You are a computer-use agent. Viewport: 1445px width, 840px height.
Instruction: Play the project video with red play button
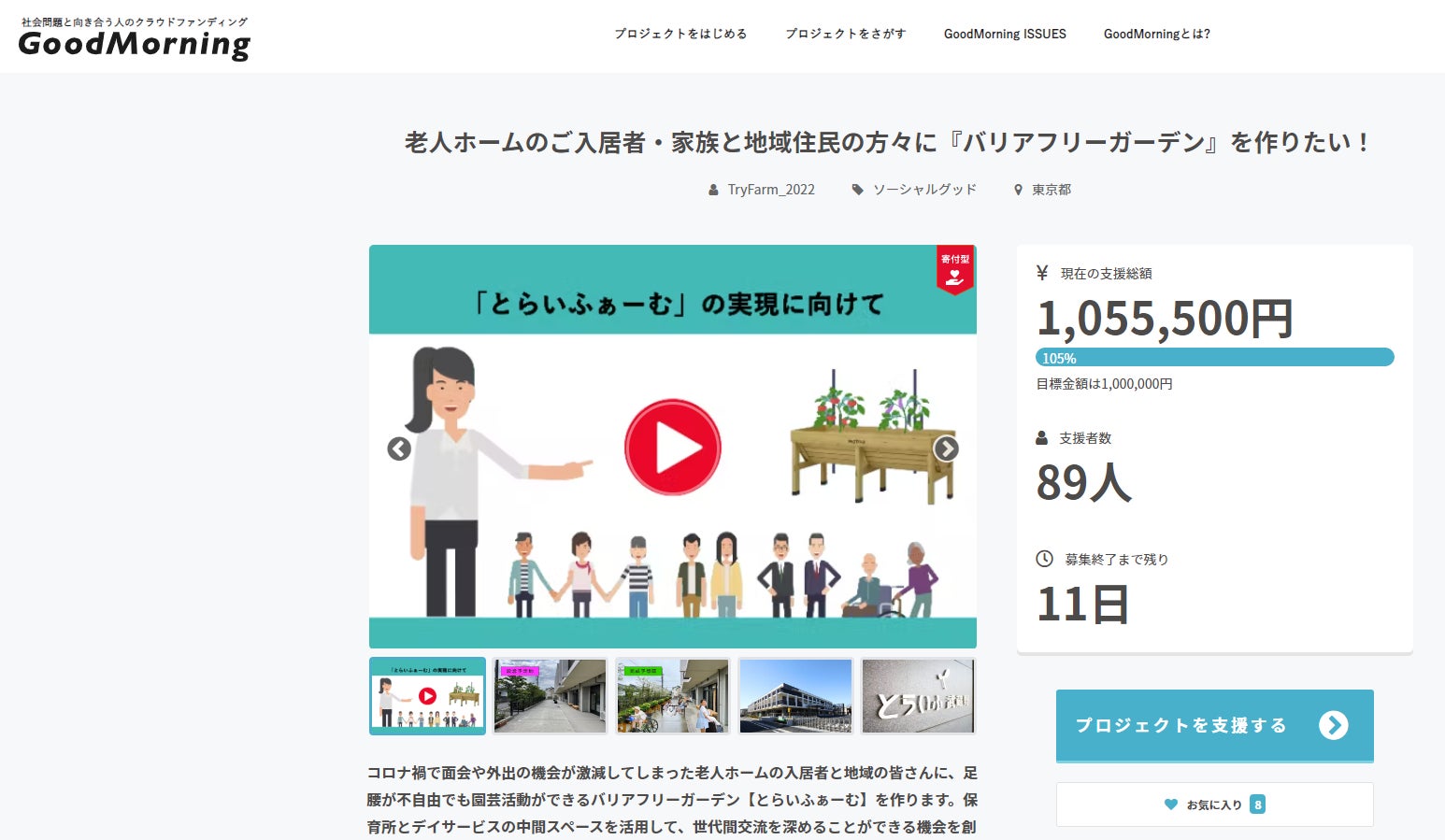672,448
